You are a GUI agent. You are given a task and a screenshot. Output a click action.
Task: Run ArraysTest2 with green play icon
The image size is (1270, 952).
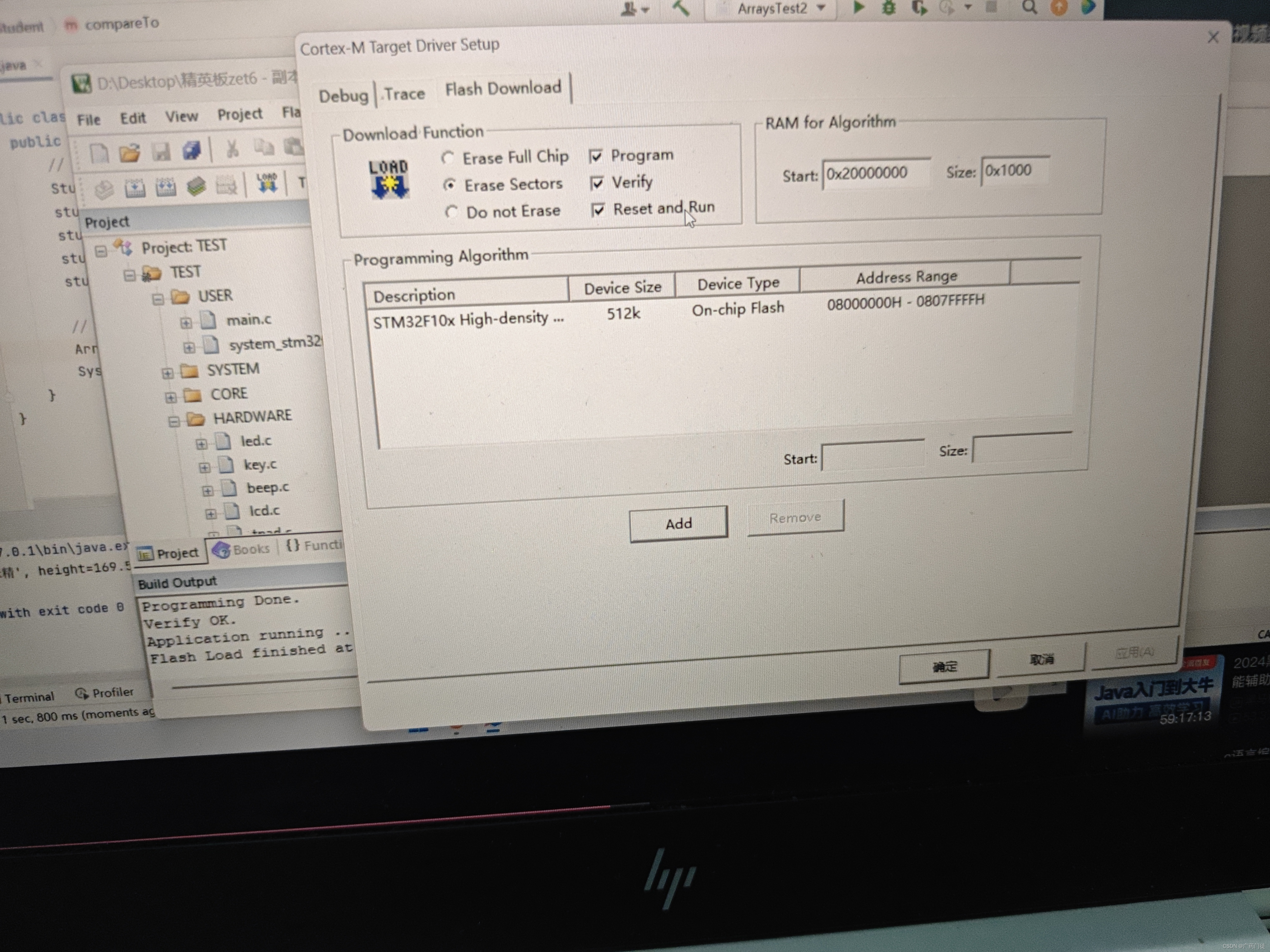(858, 7)
